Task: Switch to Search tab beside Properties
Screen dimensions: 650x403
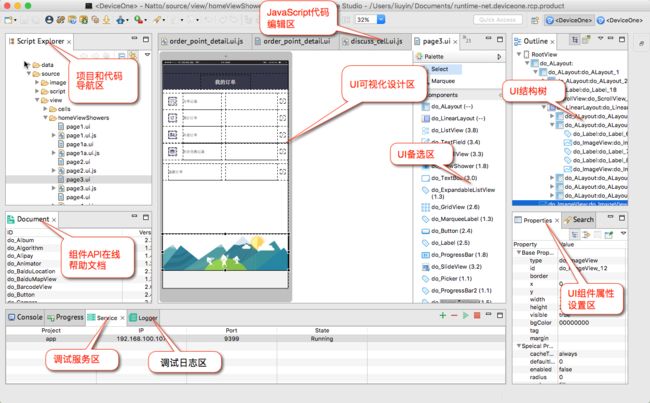Action: [x=579, y=220]
